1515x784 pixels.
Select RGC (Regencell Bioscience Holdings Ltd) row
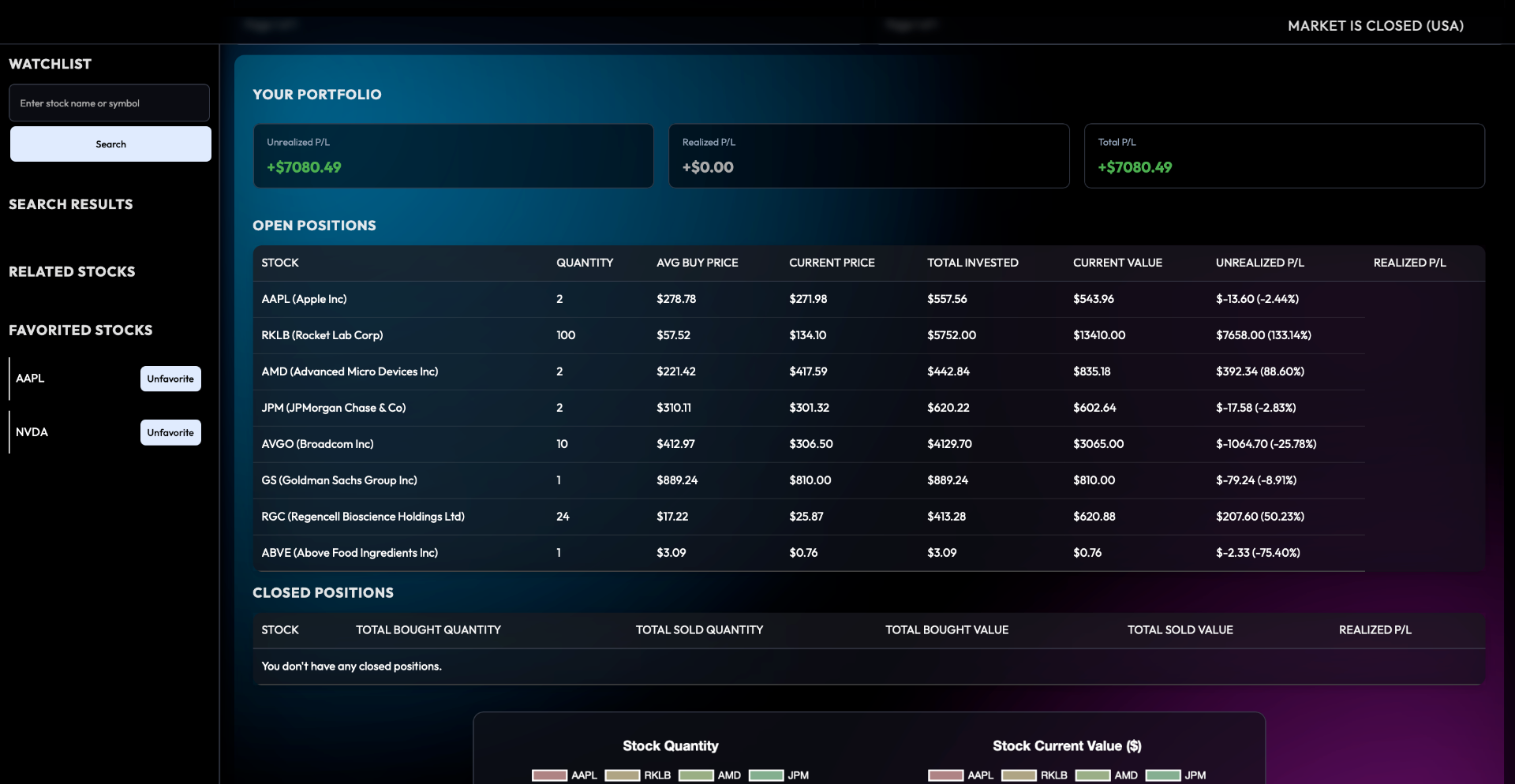click(x=809, y=517)
